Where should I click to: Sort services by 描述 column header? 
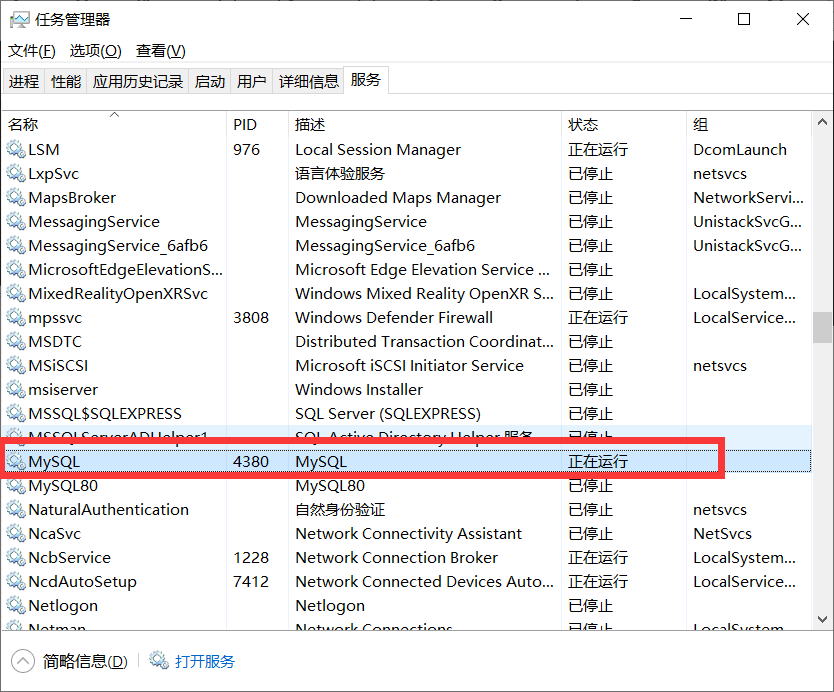424,124
